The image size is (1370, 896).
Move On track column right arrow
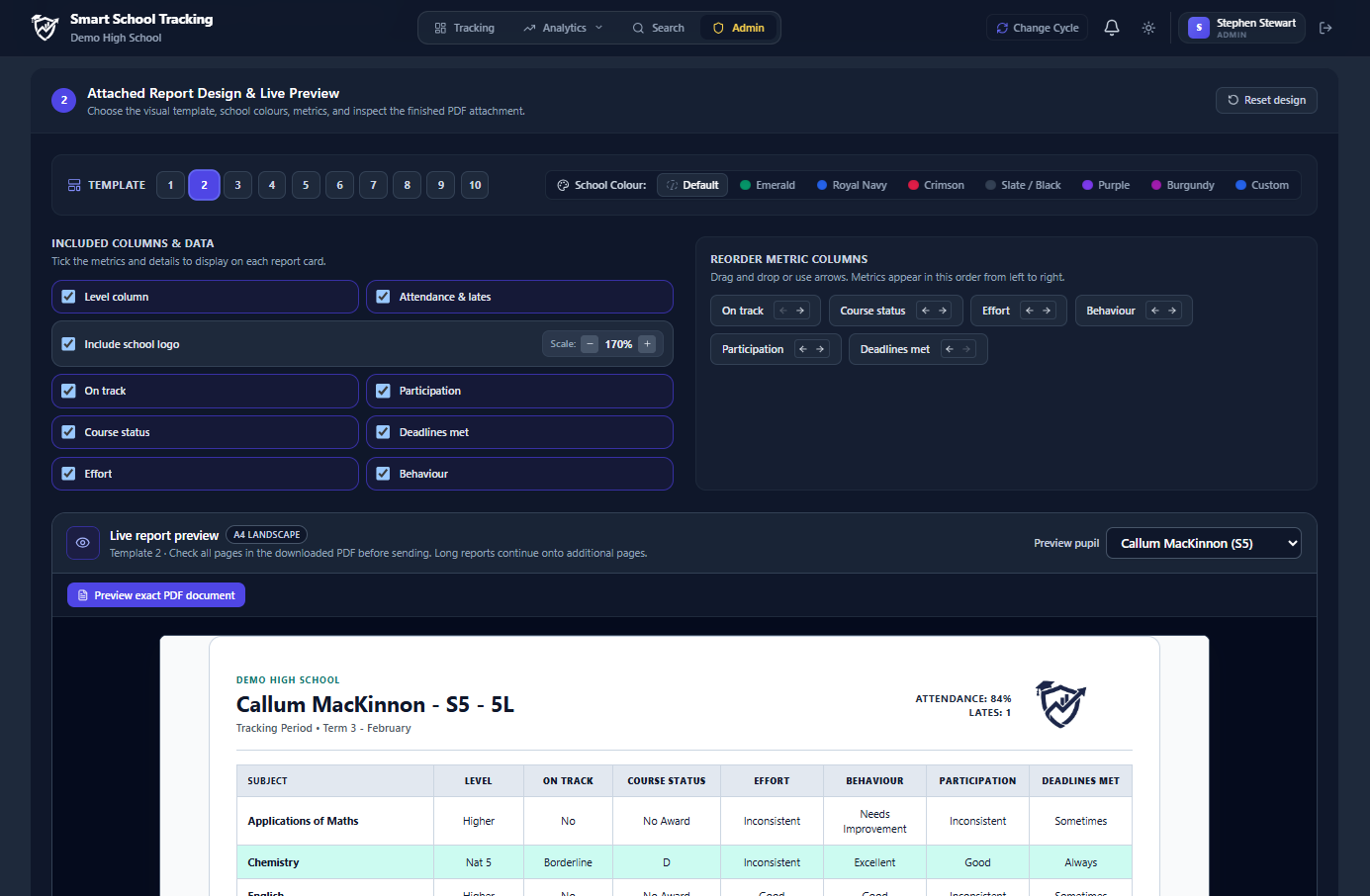coord(800,311)
